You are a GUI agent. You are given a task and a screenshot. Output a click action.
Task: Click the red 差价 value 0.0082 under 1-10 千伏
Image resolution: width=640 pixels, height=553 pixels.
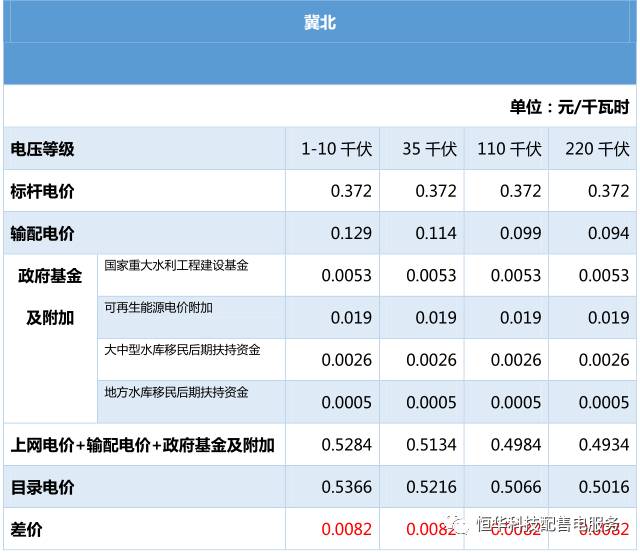tap(346, 529)
